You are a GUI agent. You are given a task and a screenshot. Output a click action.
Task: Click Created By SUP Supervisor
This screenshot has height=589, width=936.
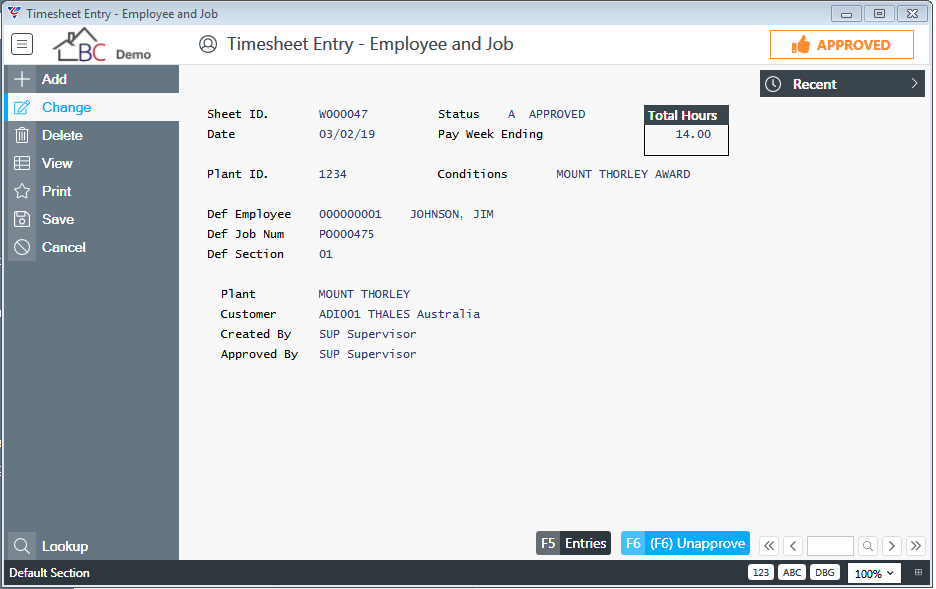[368, 334]
